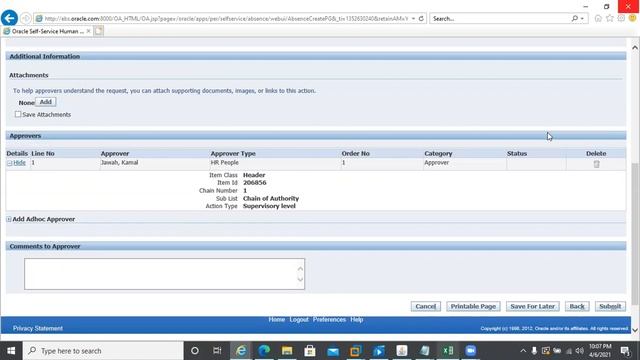Click the 'Chain of Authority' sub list value

click(271, 198)
